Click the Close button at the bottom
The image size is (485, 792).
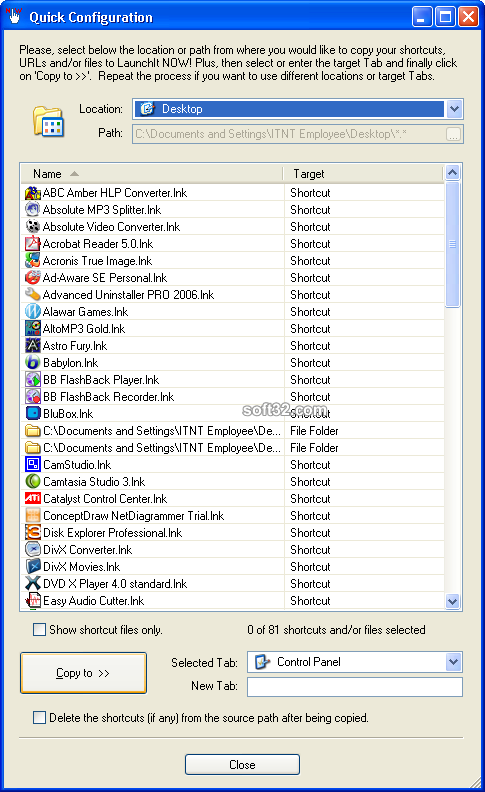pos(242,765)
